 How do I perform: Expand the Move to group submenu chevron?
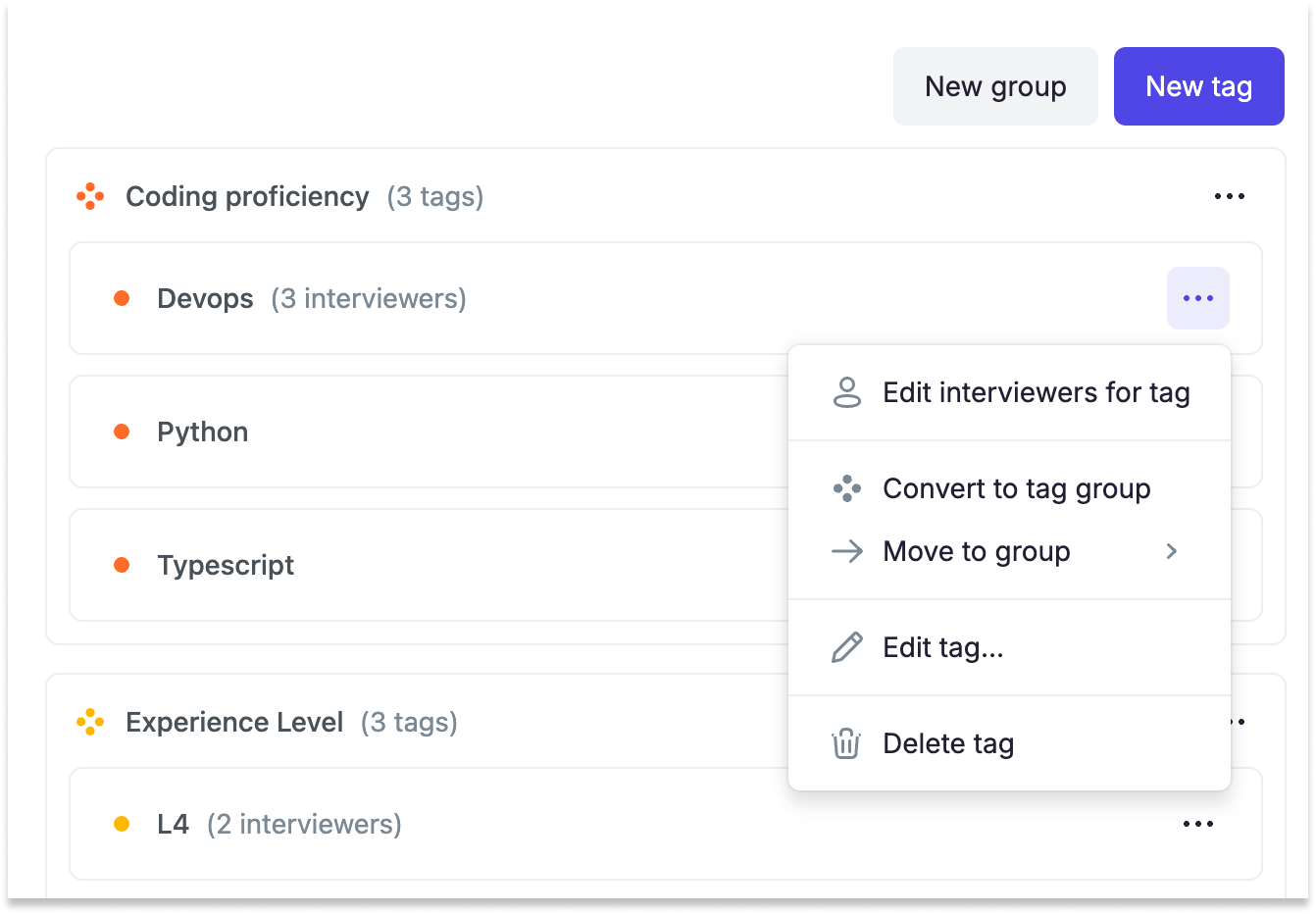coord(1172,551)
